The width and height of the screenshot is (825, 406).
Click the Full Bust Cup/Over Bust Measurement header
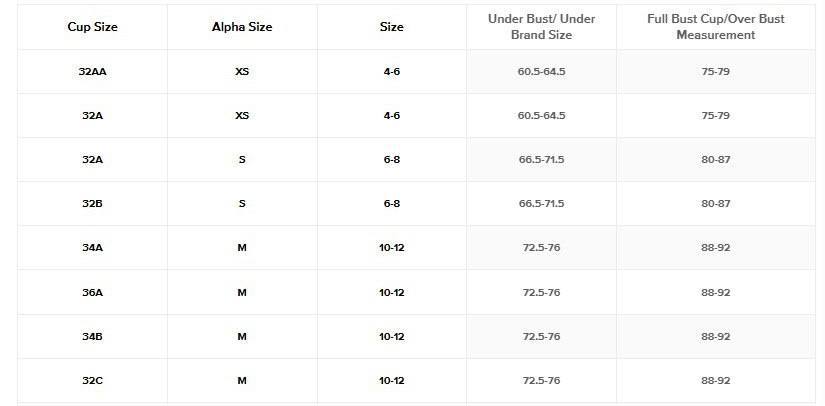[715, 27]
